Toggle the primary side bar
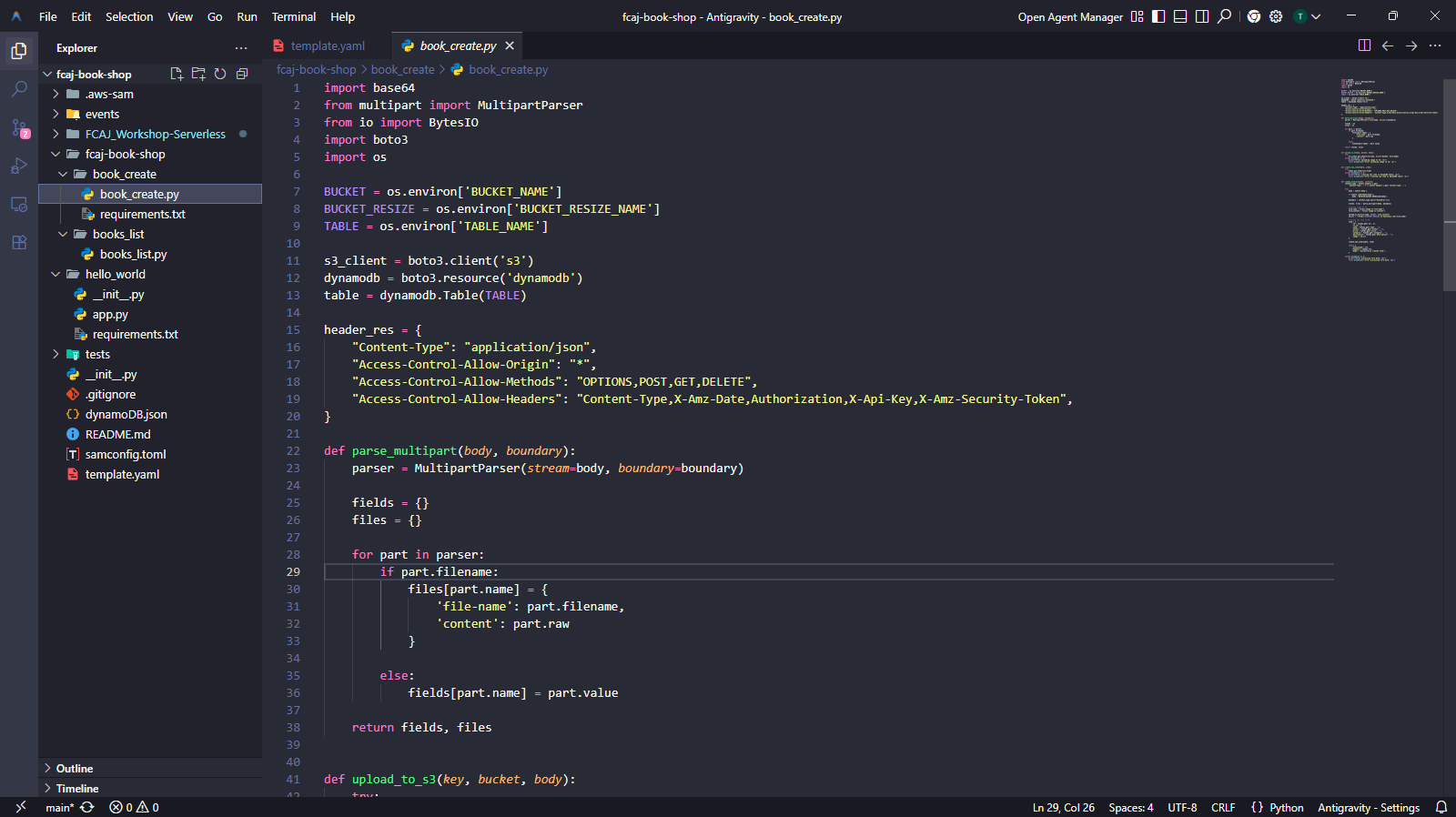Viewport: 1456px width, 817px height. (x=1158, y=16)
